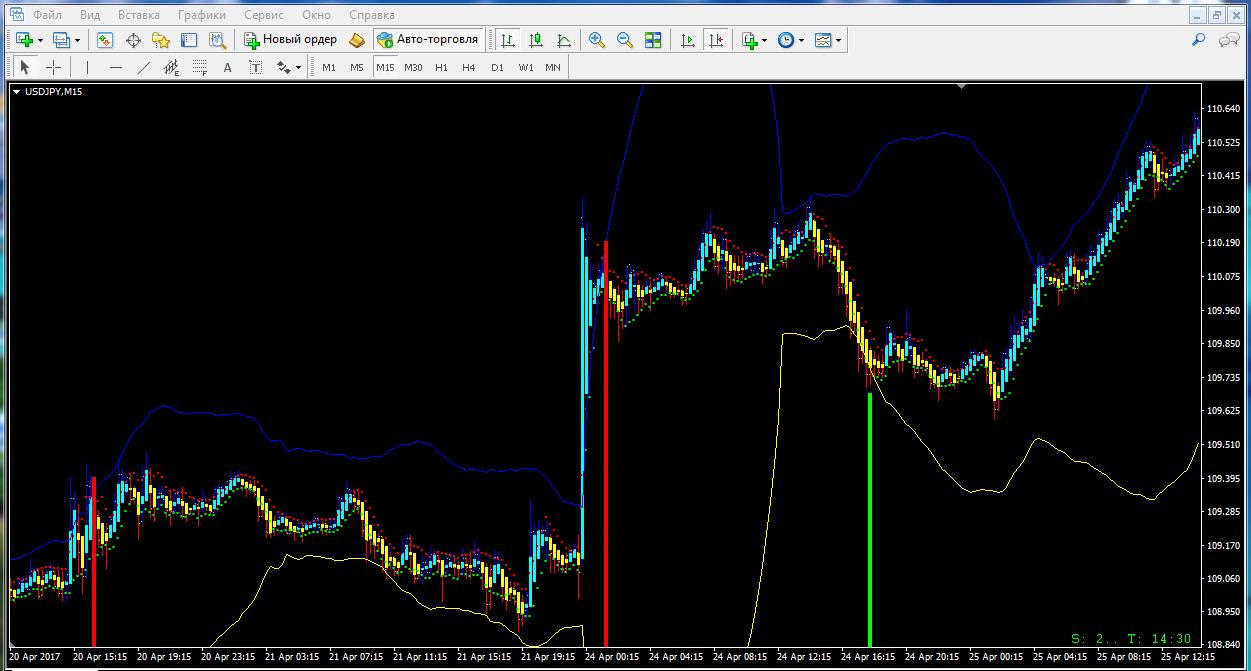This screenshot has width=1251, height=671.
Task: Expand the new chart dropdown arrow
Action: (40, 41)
